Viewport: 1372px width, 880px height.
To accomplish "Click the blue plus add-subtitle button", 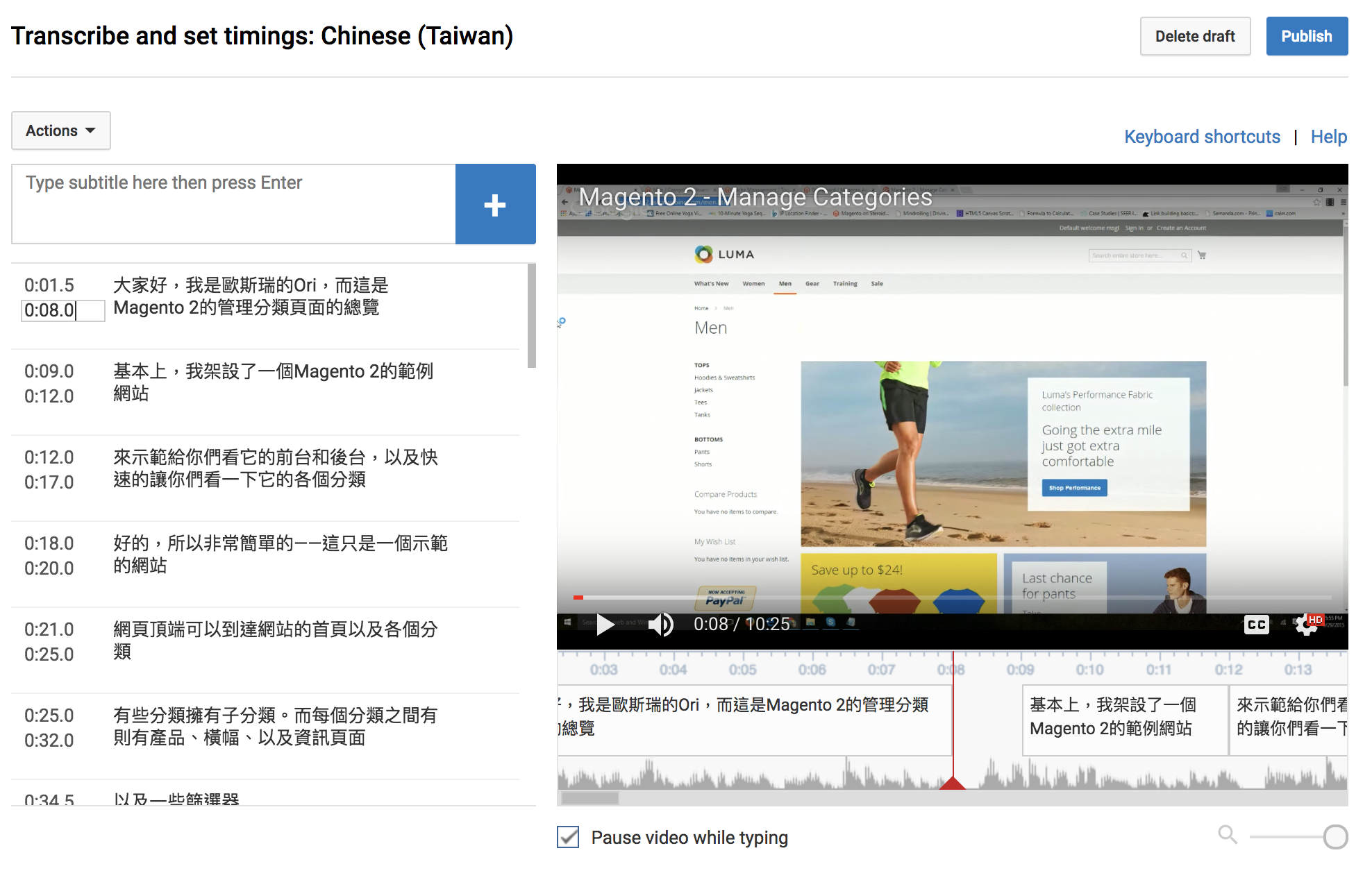I will coord(495,204).
